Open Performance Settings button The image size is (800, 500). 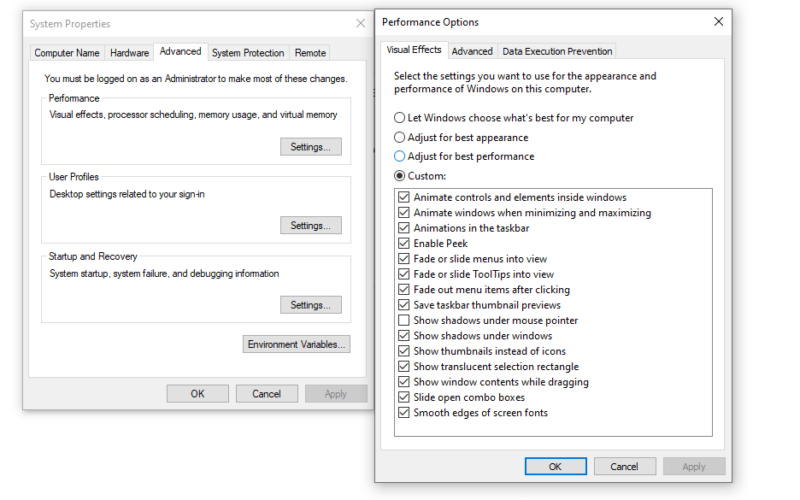311,147
